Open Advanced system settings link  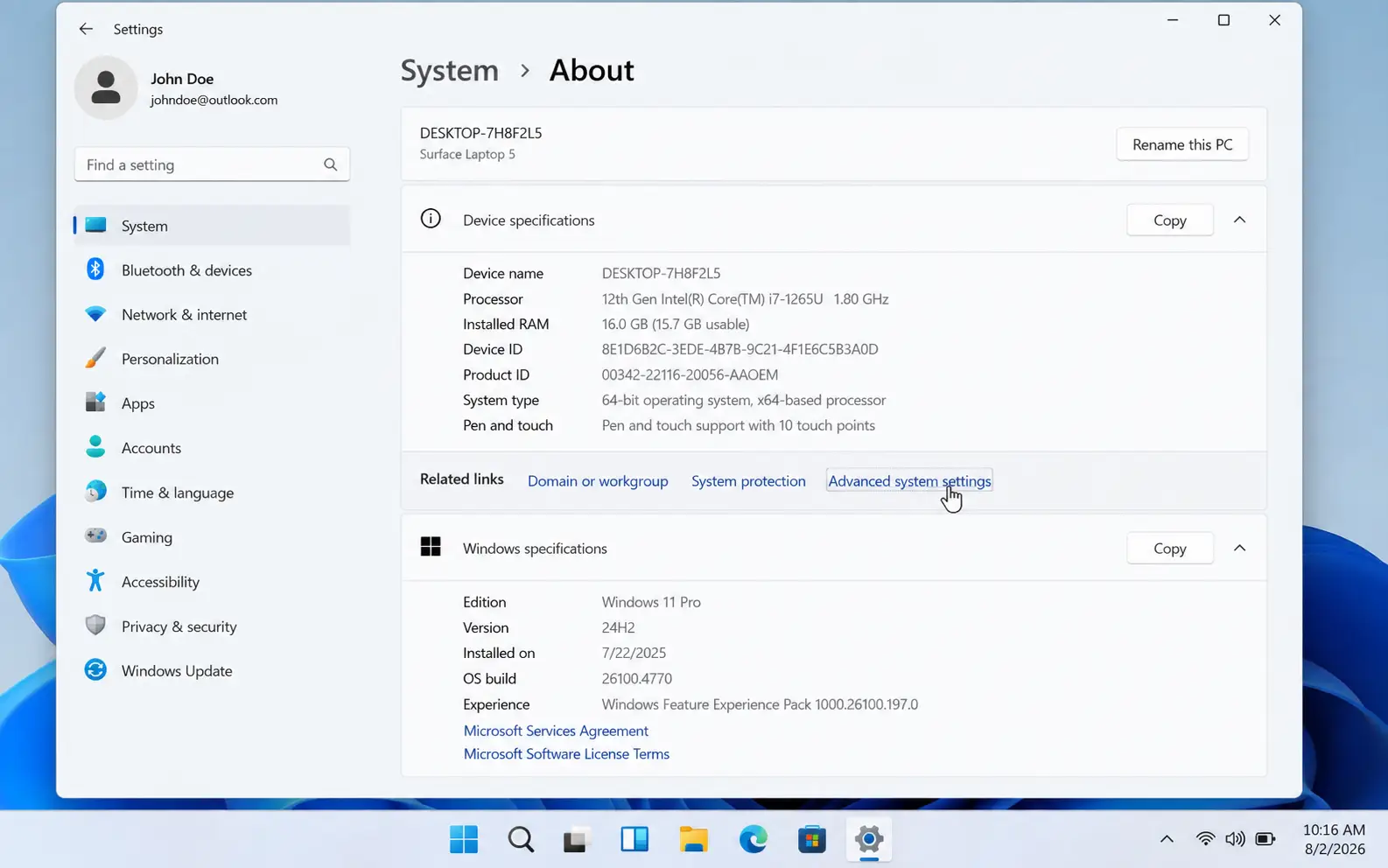tap(909, 480)
